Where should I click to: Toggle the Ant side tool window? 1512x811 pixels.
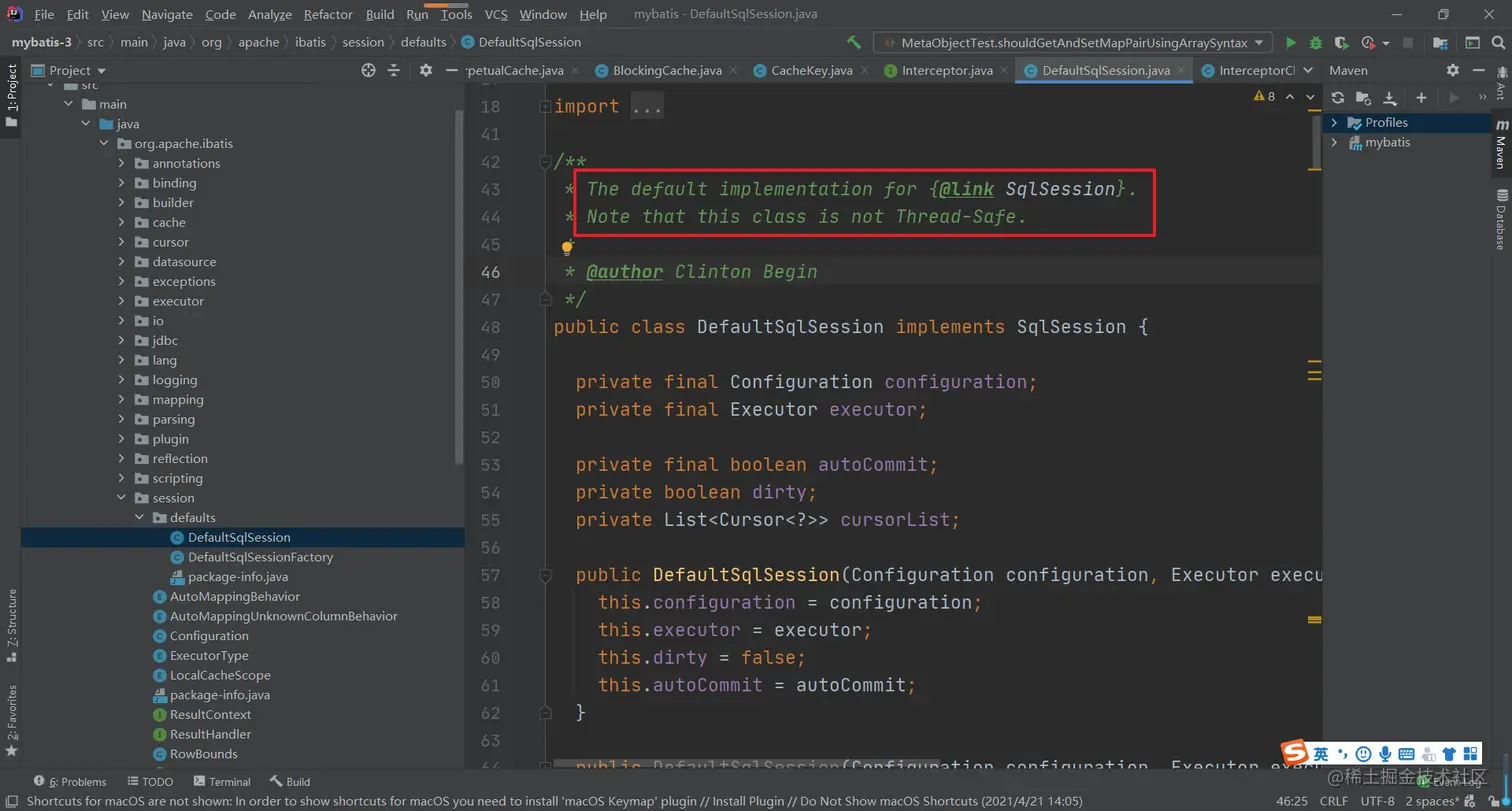click(1501, 83)
